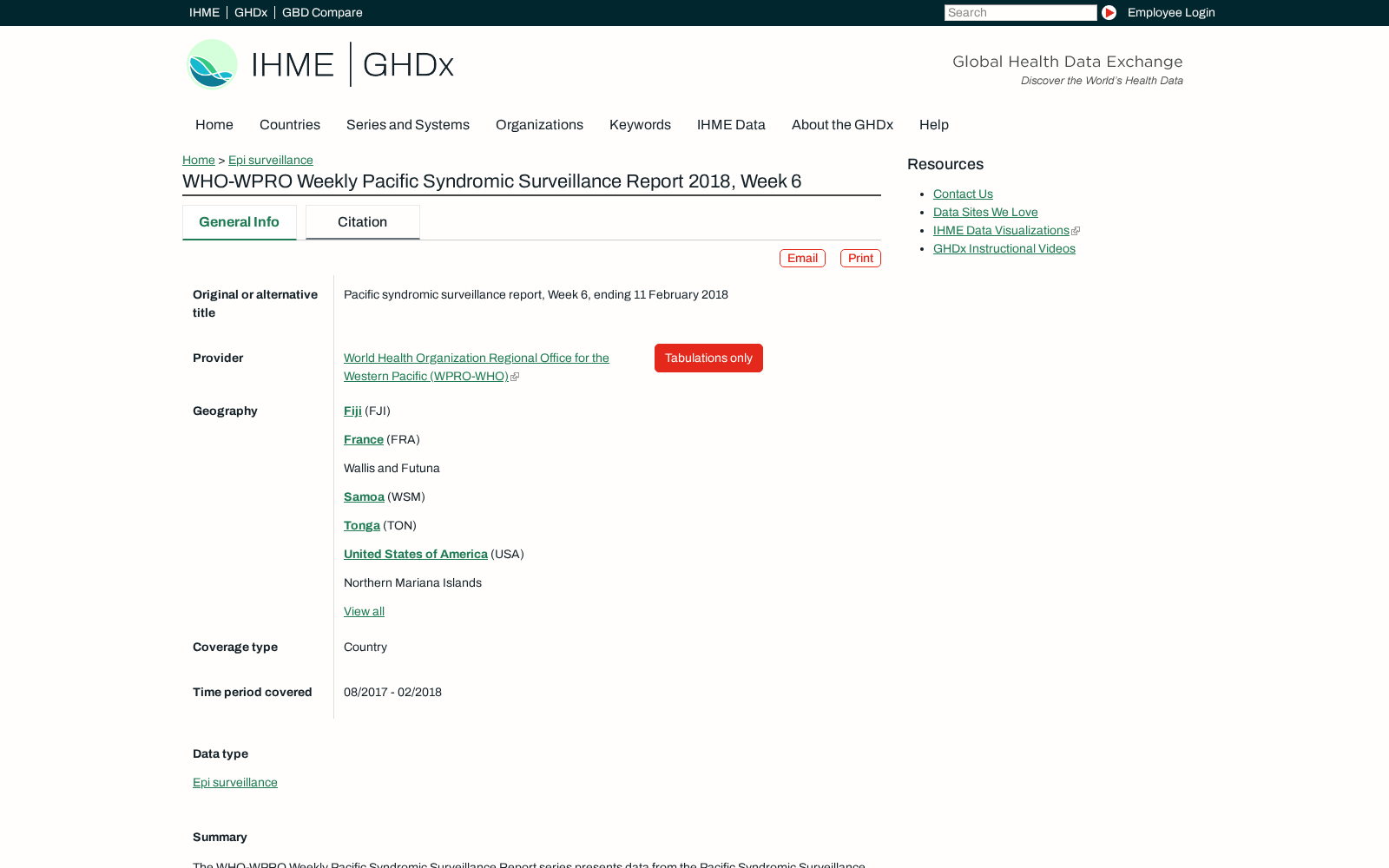1389x868 pixels.
Task: Open GHDx Instructional Videos link
Action: tap(1004, 248)
